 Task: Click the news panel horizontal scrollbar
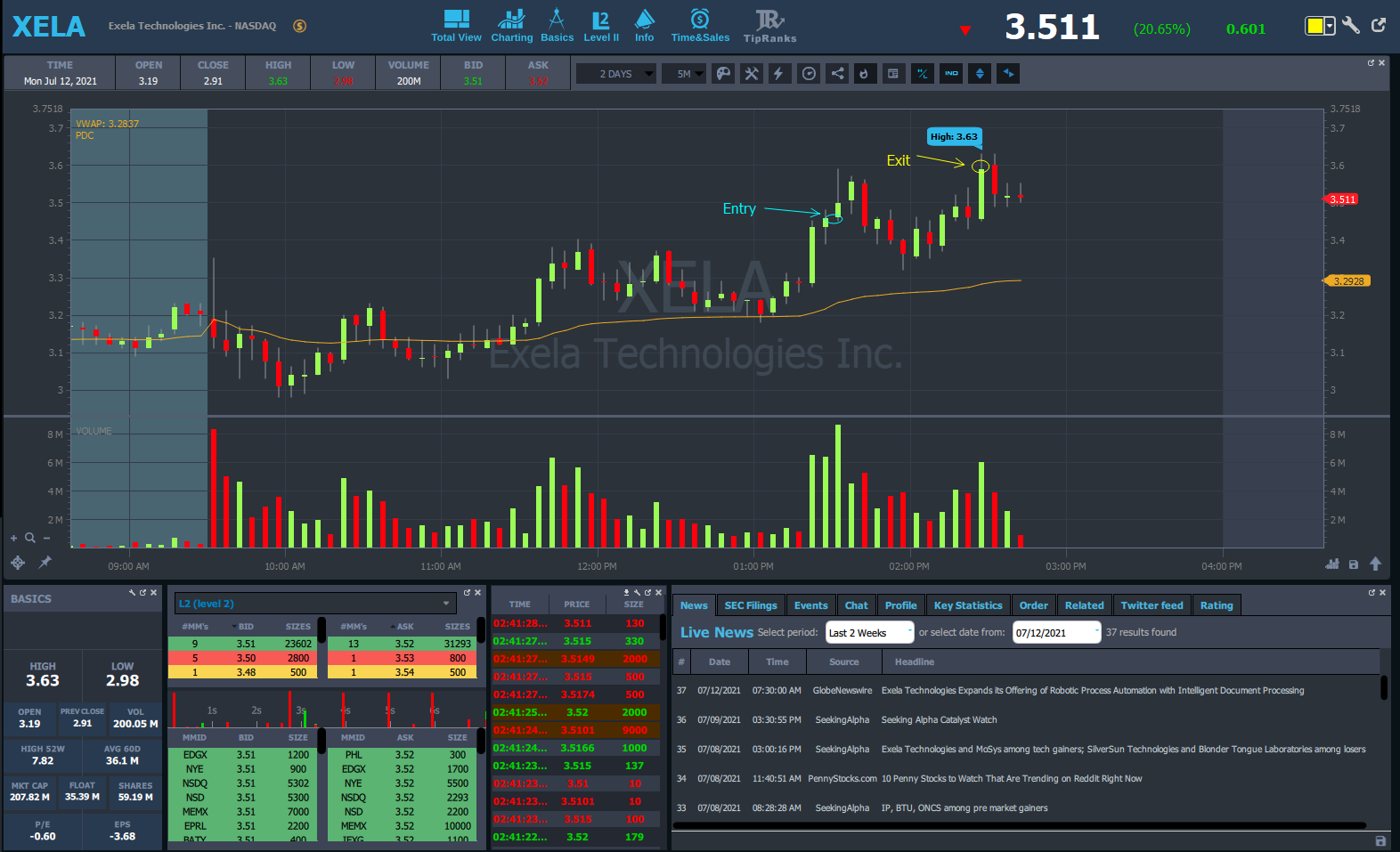tap(1019, 825)
